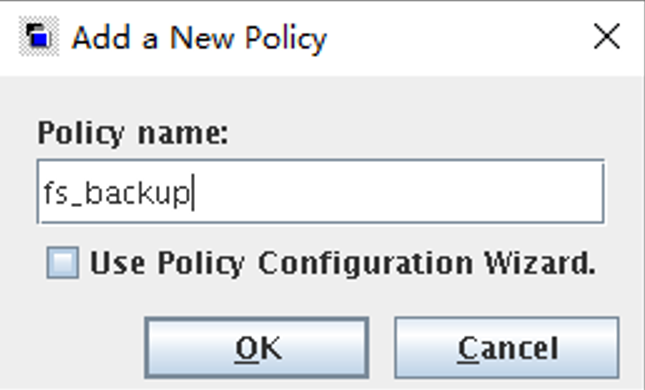
Task: Enable Use Policy Configuration Wizard checkbox
Action: pos(63,262)
